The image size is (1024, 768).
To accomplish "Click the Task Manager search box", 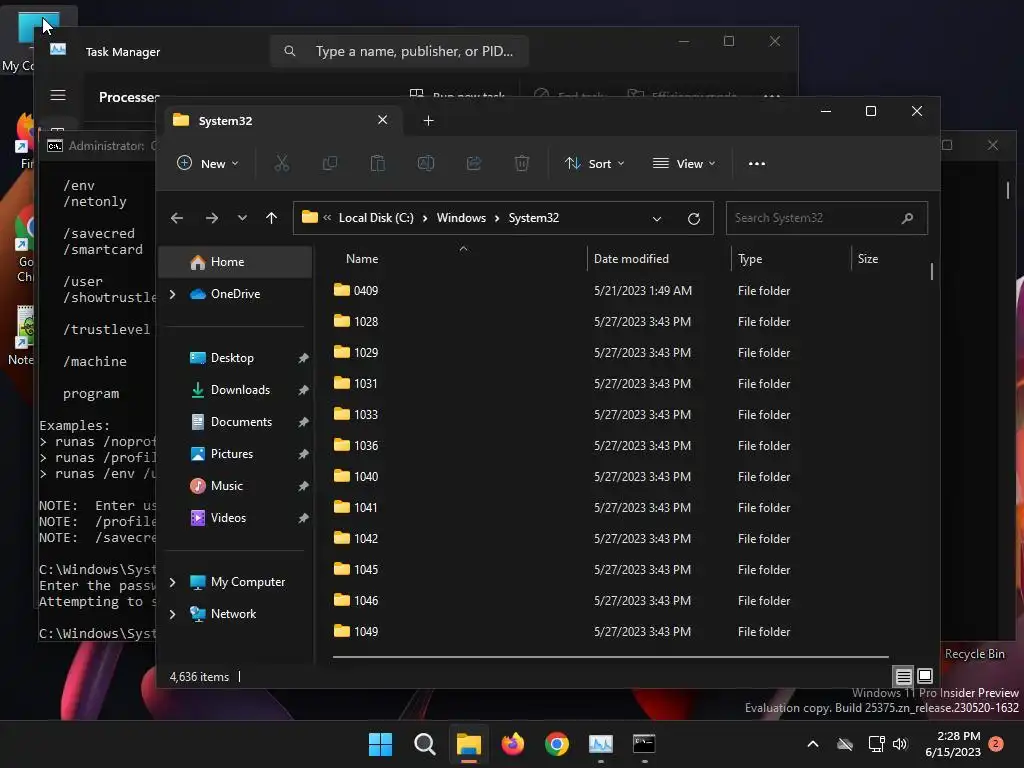I will point(399,51).
